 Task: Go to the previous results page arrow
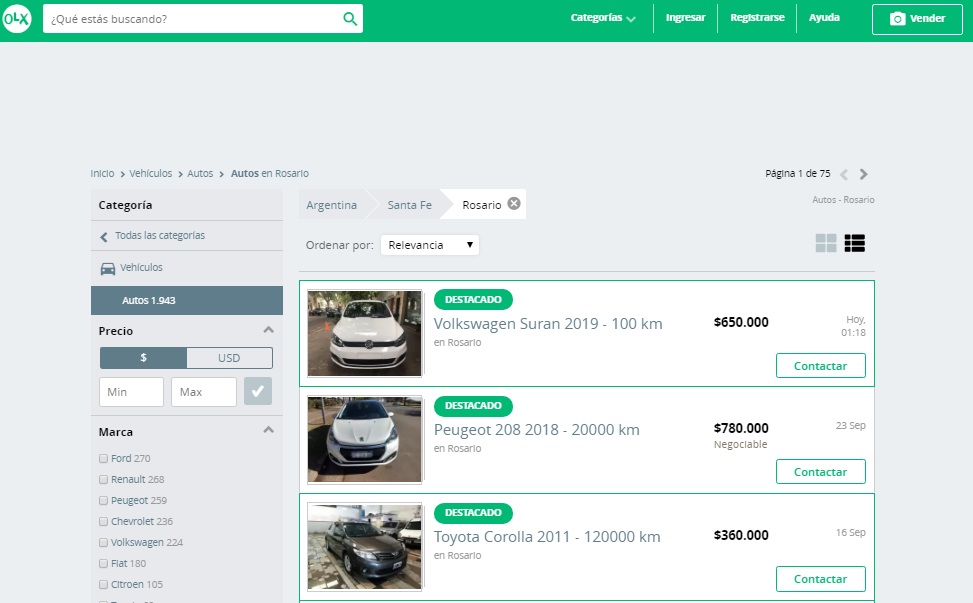click(x=844, y=174)
